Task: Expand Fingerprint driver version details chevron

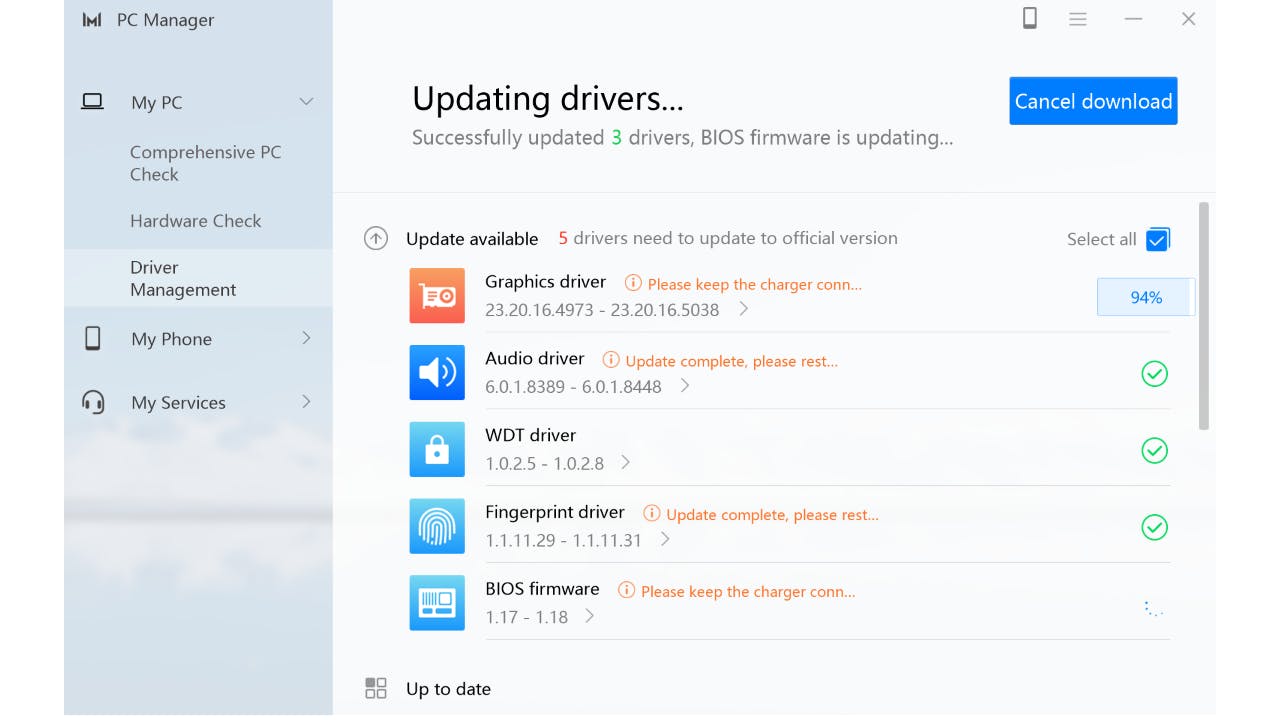Action: coord(665,539)
